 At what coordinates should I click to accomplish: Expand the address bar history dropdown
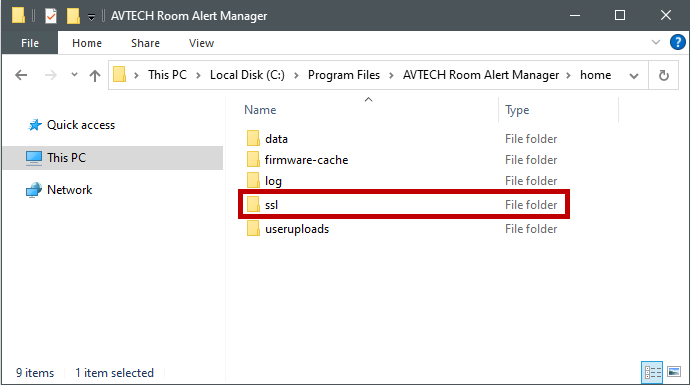[x=634, y=76]
